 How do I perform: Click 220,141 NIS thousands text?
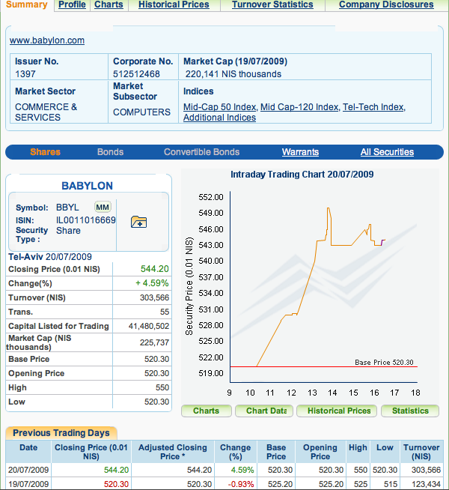(x=233, y=74)
